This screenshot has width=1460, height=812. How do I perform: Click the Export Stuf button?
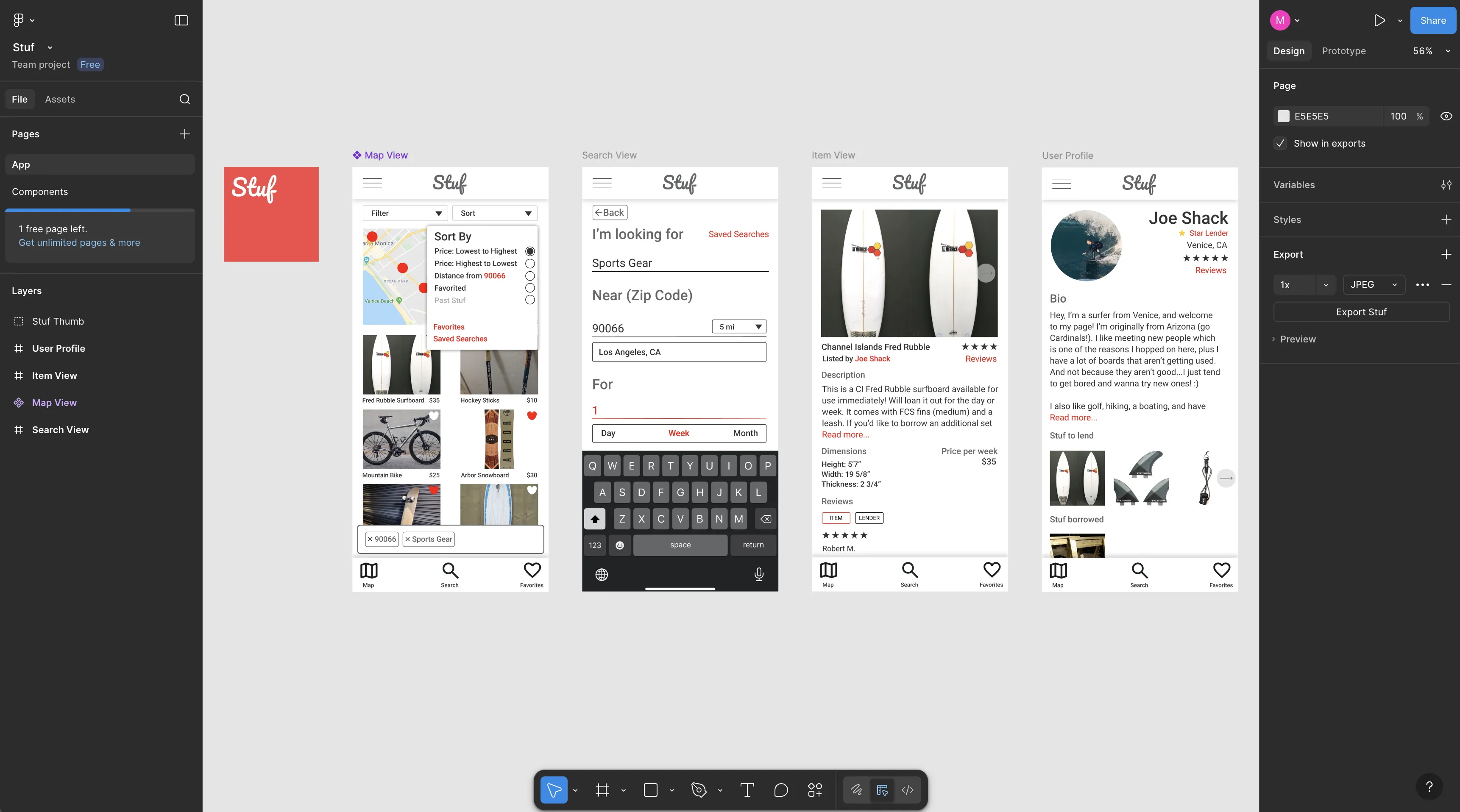tap(1361, 311)
